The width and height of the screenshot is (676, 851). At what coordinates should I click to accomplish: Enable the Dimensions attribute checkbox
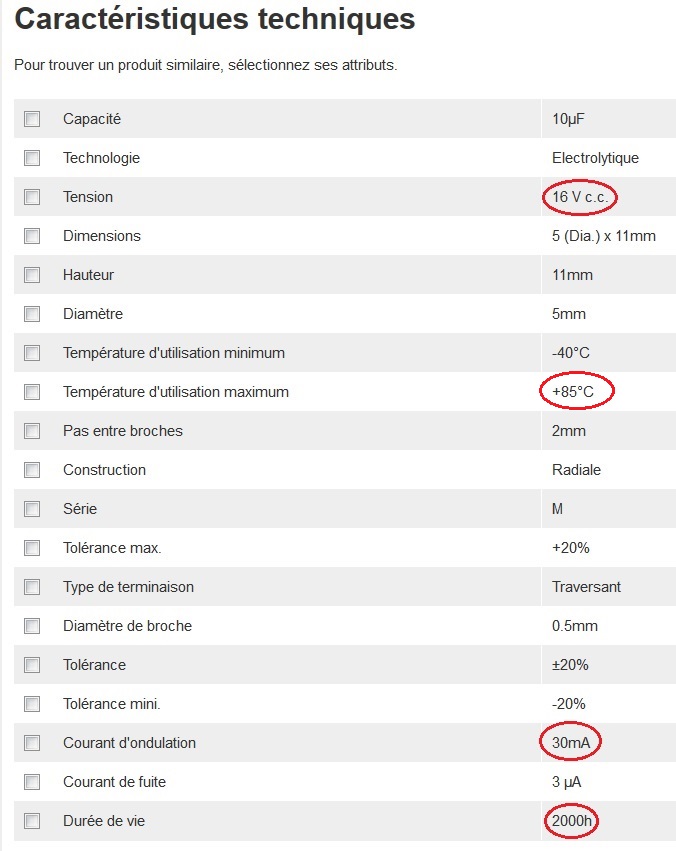click(x=32, y=236)
